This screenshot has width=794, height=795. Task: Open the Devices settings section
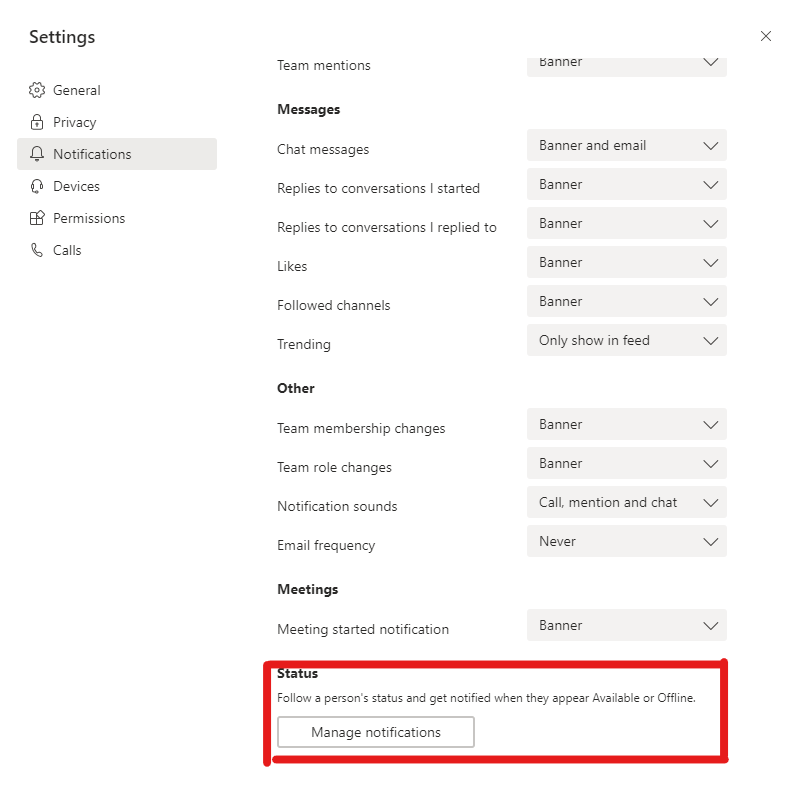tap(76, 186)
